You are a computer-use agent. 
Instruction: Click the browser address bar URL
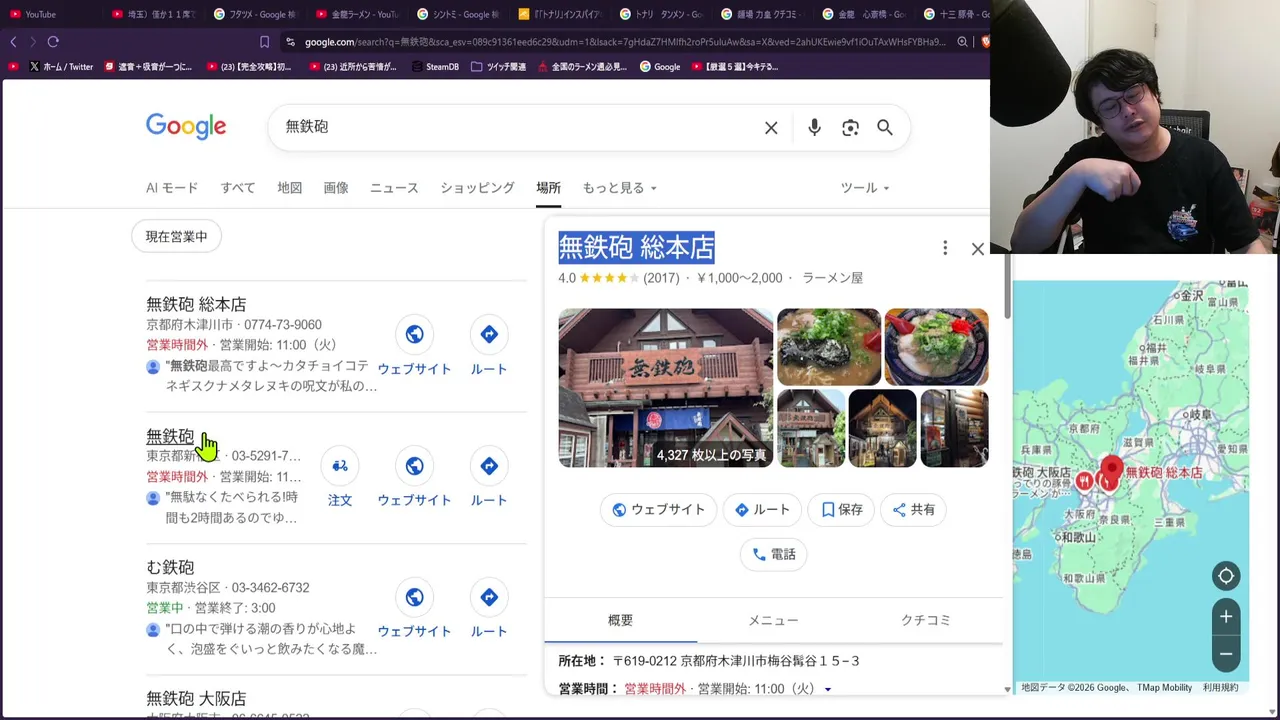coord(624,42)
